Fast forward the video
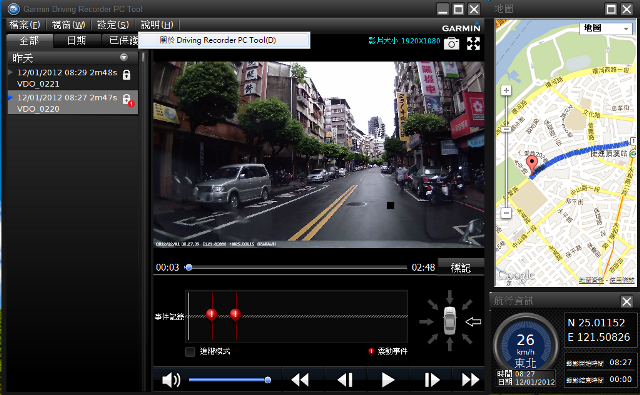The height and width of the screenshot is (395, 640). pyautogui.click(x=470, y=380)
